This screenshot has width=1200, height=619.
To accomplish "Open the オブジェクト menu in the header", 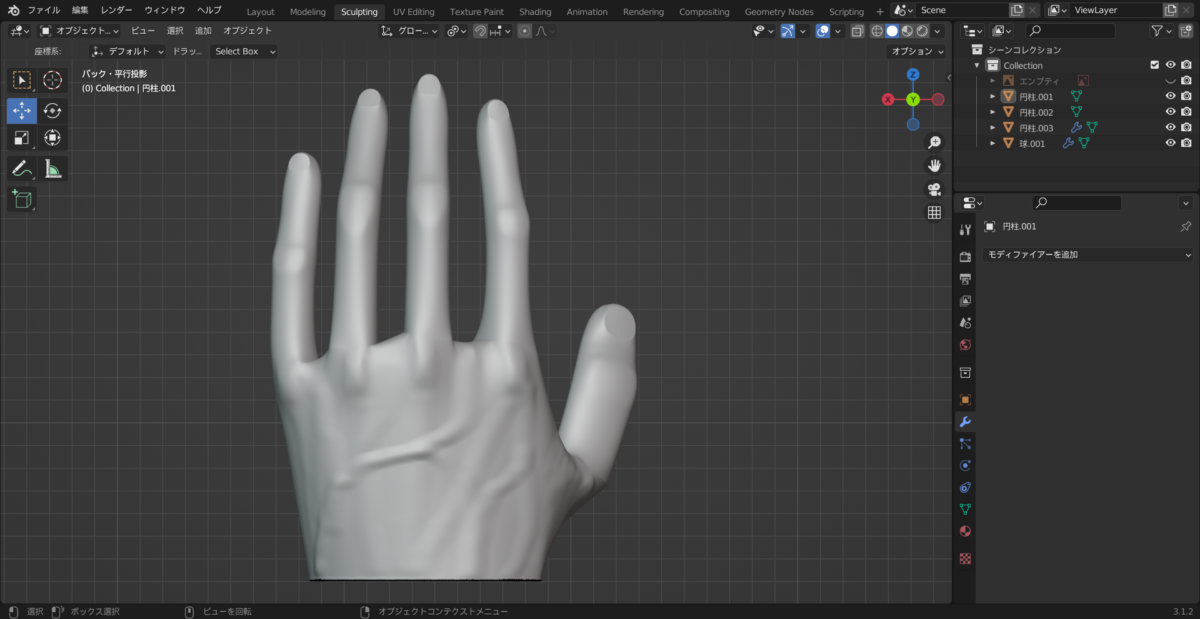I will pyautogui.click(x=247, y=31).
